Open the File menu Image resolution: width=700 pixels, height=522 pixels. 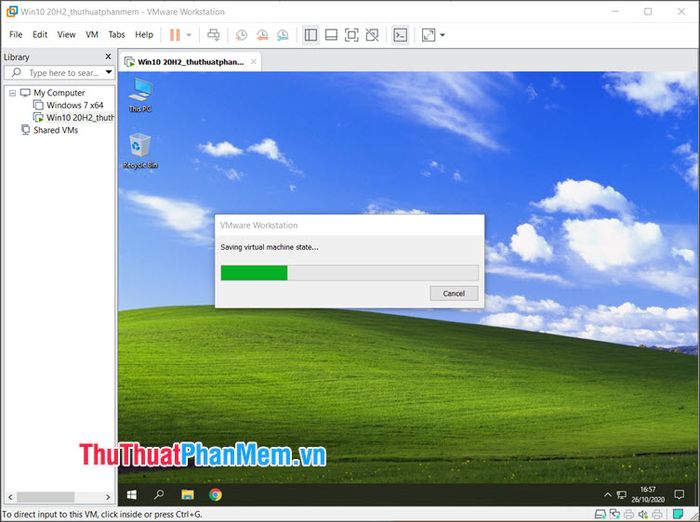(16, 34)
